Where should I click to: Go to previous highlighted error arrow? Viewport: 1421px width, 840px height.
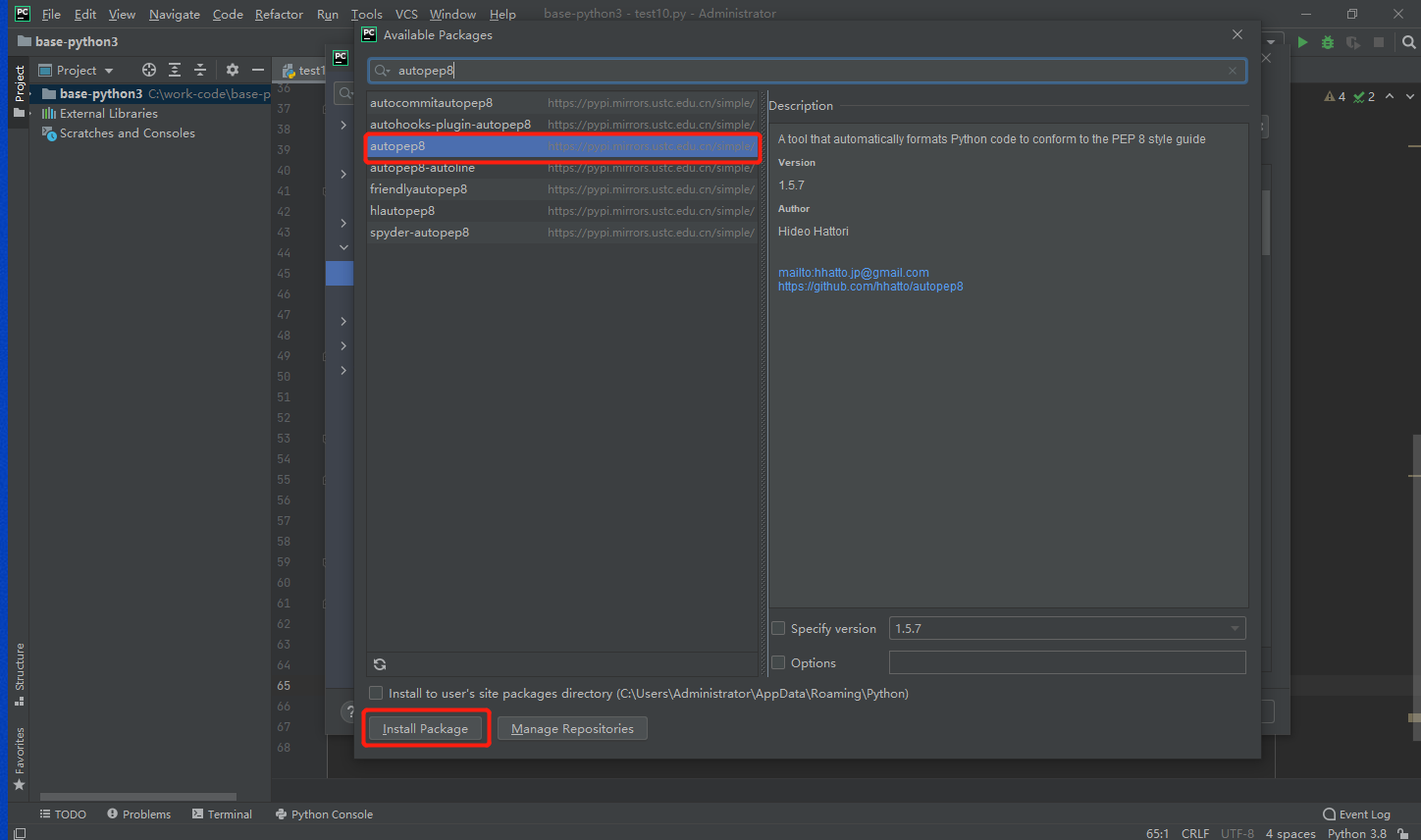1390,96
